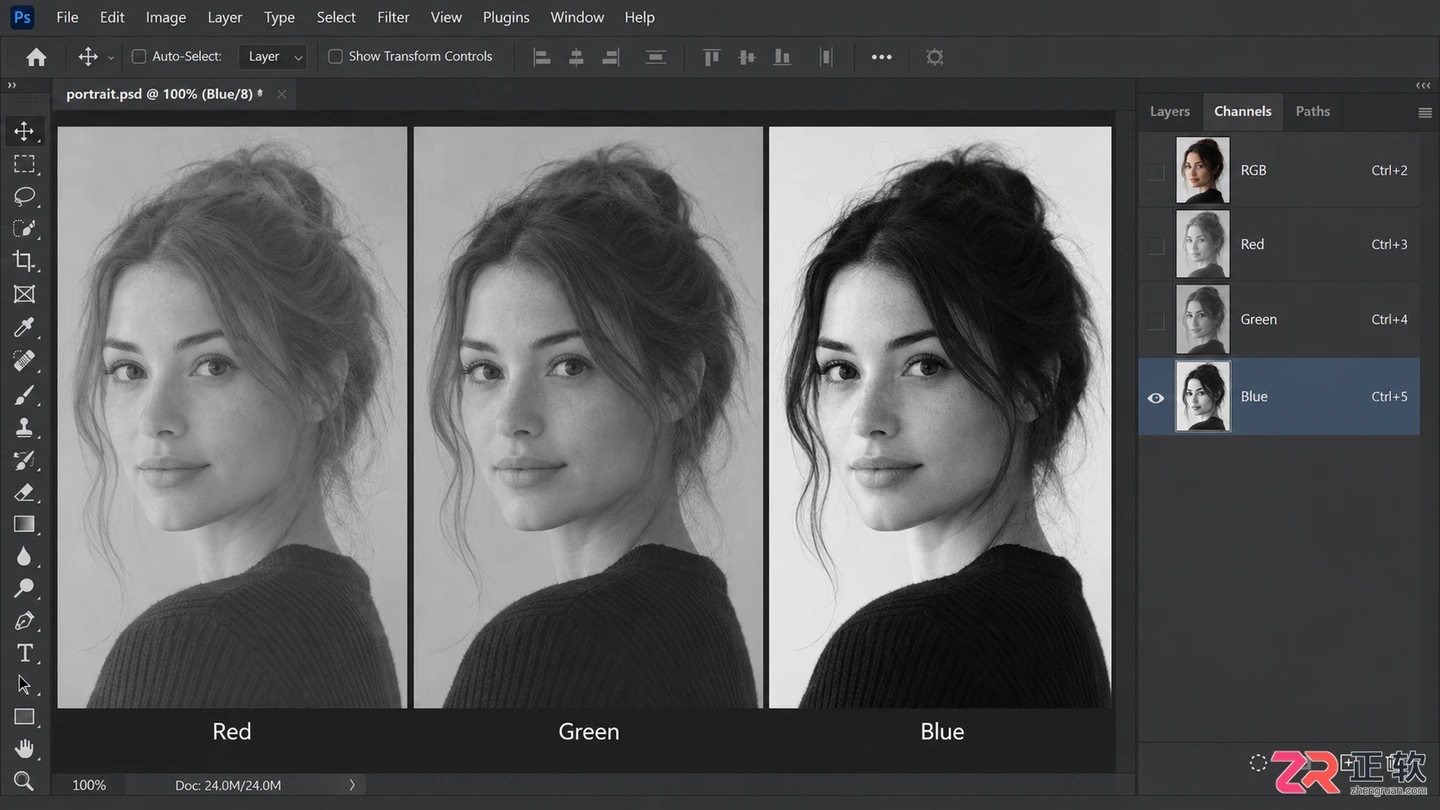Select the Brush tool
This screenshot has height=810, width=1440.
tap(24, 394)
